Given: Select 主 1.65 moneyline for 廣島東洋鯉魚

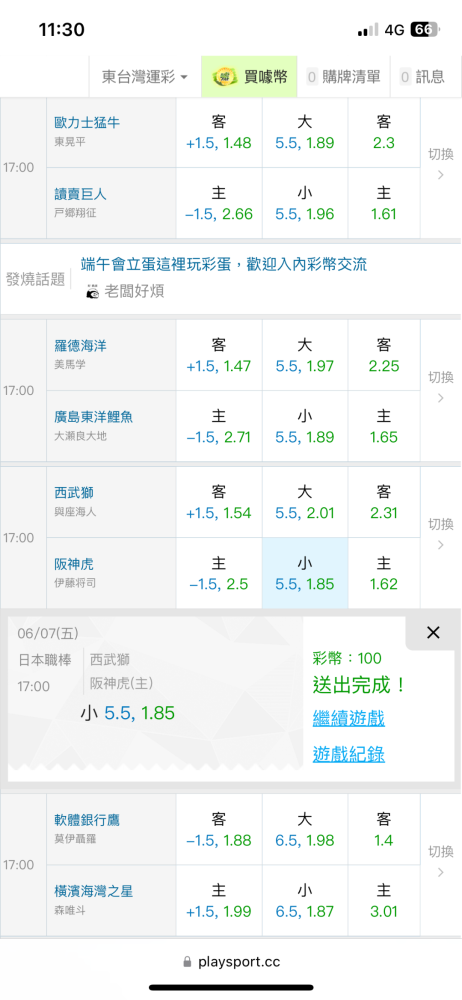Looking at the screenshot, I should click(x=384, y=427).
